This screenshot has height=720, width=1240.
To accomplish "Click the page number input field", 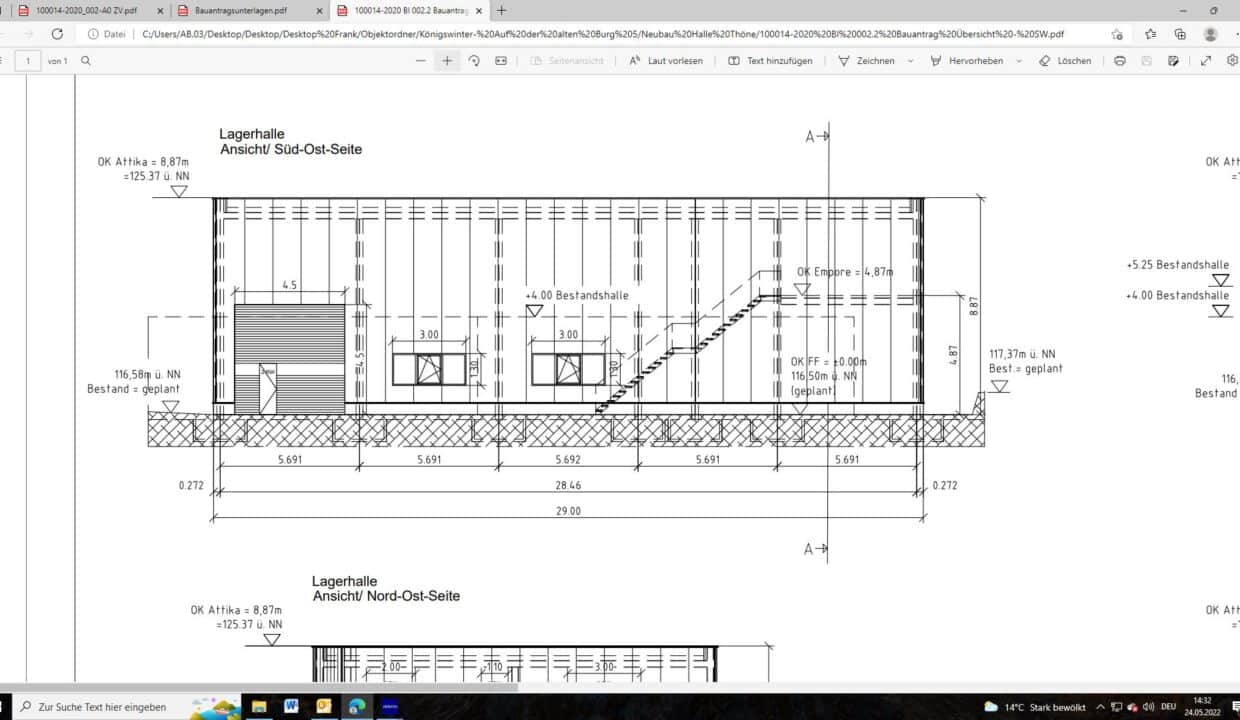I will pos(27,61).
